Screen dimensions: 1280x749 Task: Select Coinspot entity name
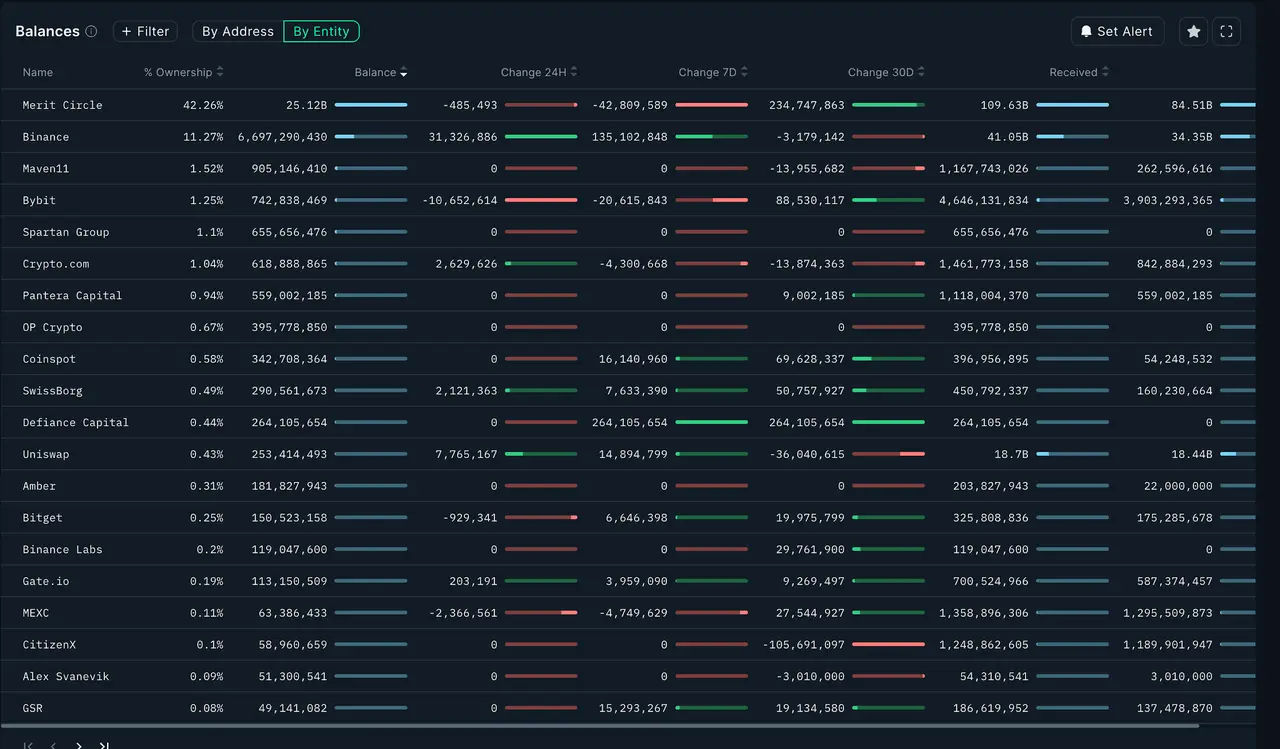[x=49, y=359]
